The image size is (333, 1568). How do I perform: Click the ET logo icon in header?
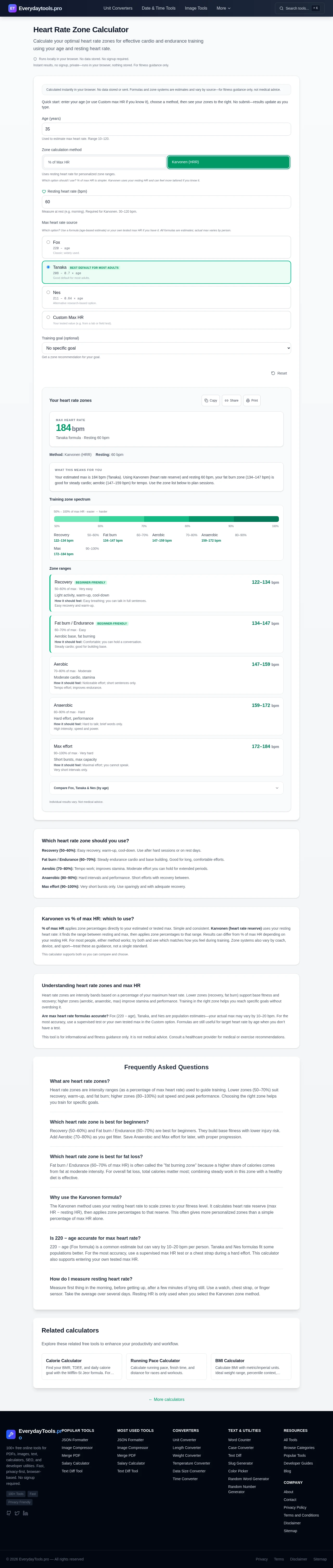[12, 9]
